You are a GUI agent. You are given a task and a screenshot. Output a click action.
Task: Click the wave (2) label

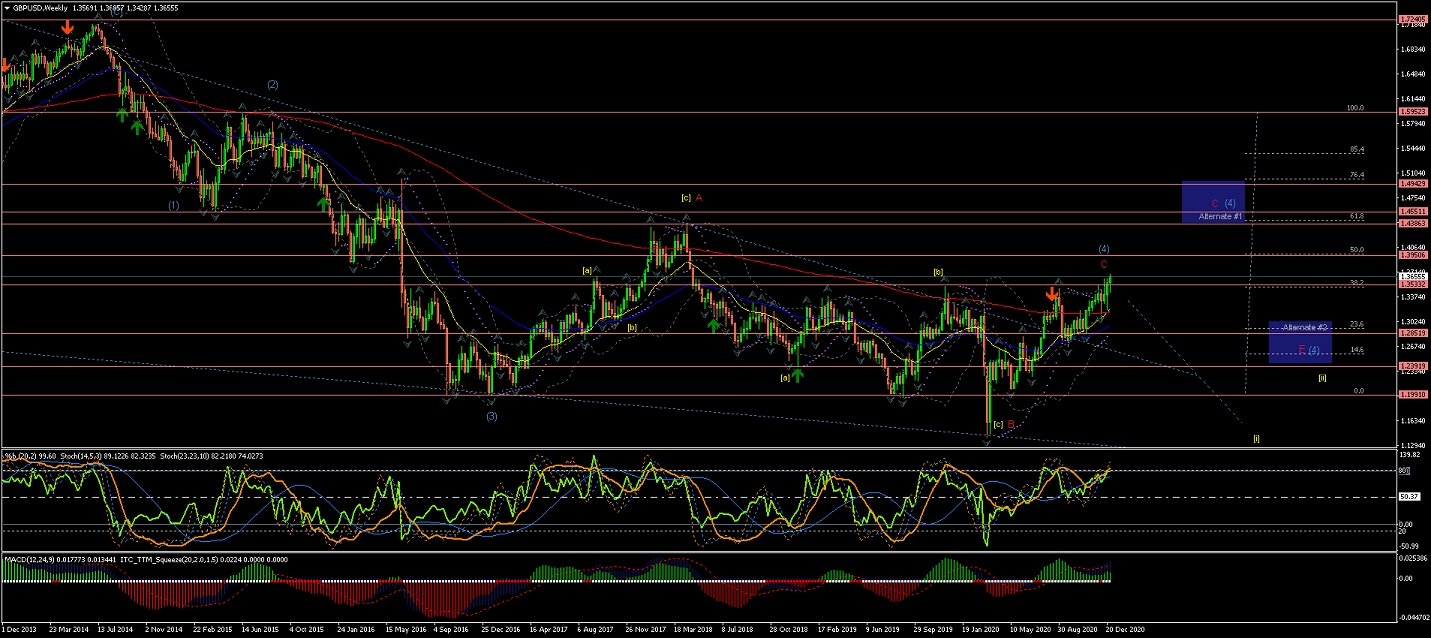pos(272,84)
